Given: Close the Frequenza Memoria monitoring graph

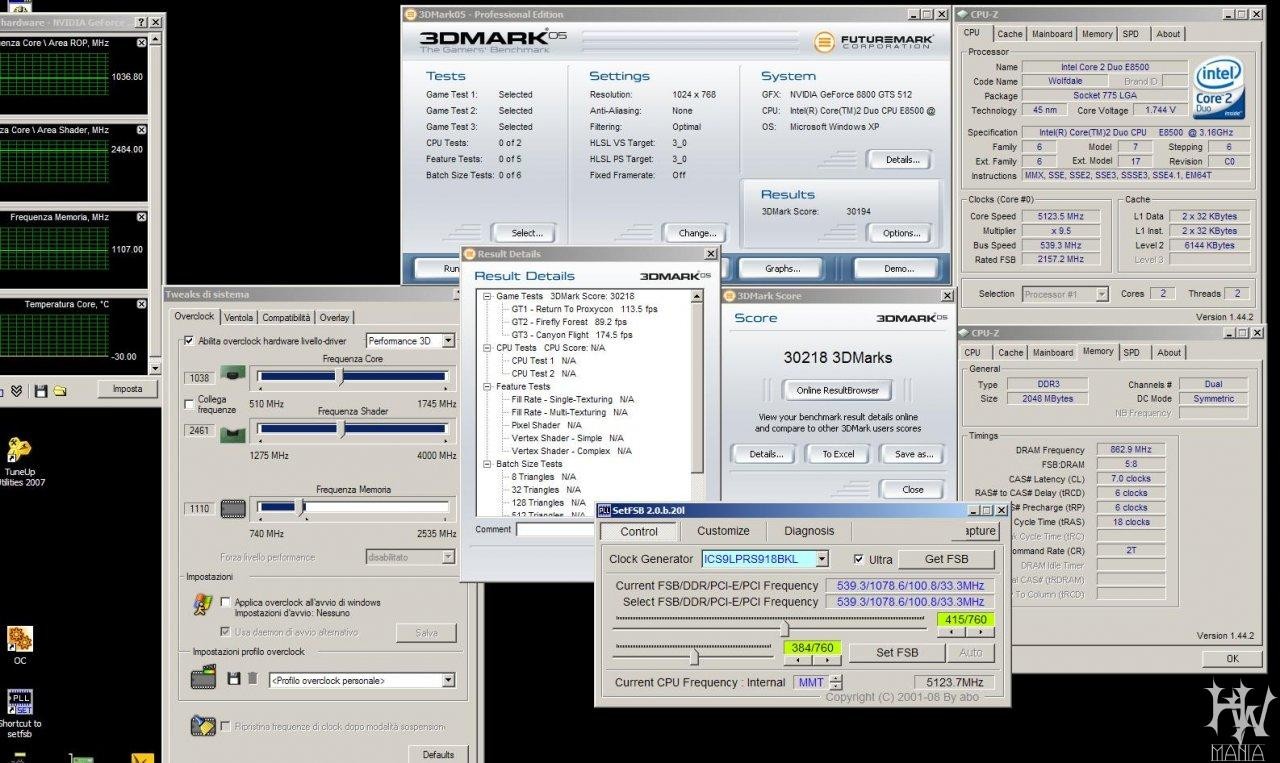Looking at the screenshot, I should tap(141, 217).
